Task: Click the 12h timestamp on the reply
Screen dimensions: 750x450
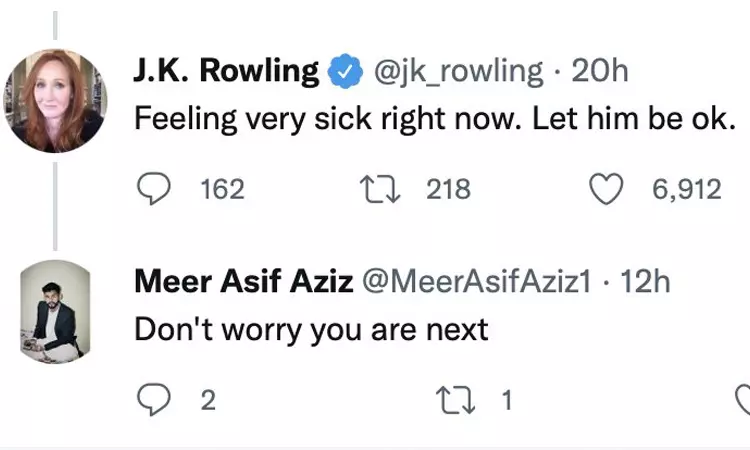Action: (644, 282)
